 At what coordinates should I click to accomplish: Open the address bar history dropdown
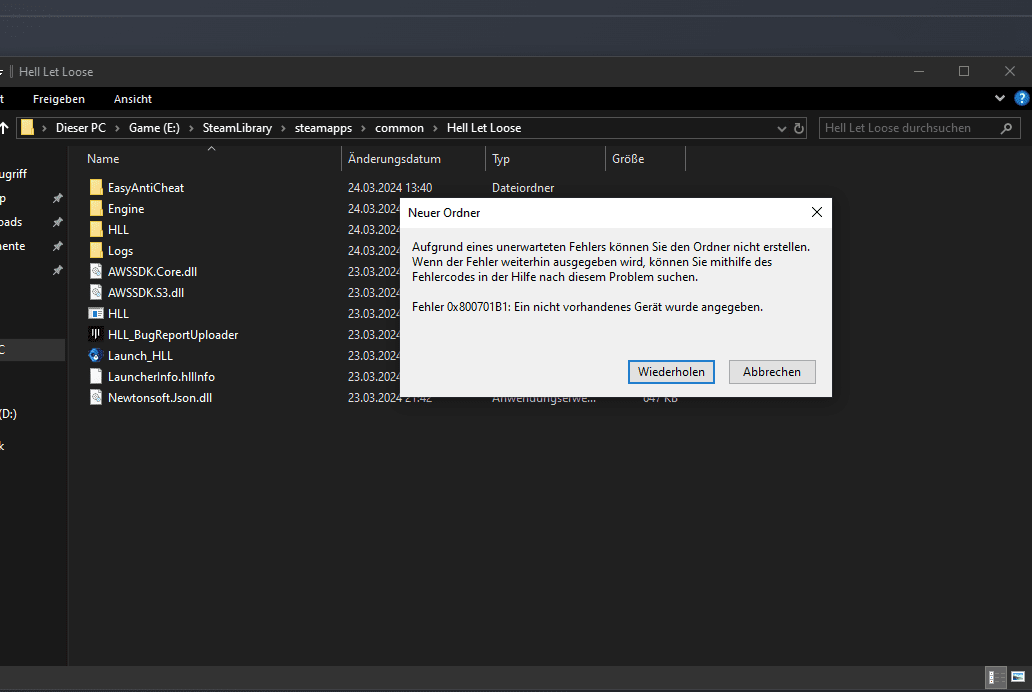(782, 128)
